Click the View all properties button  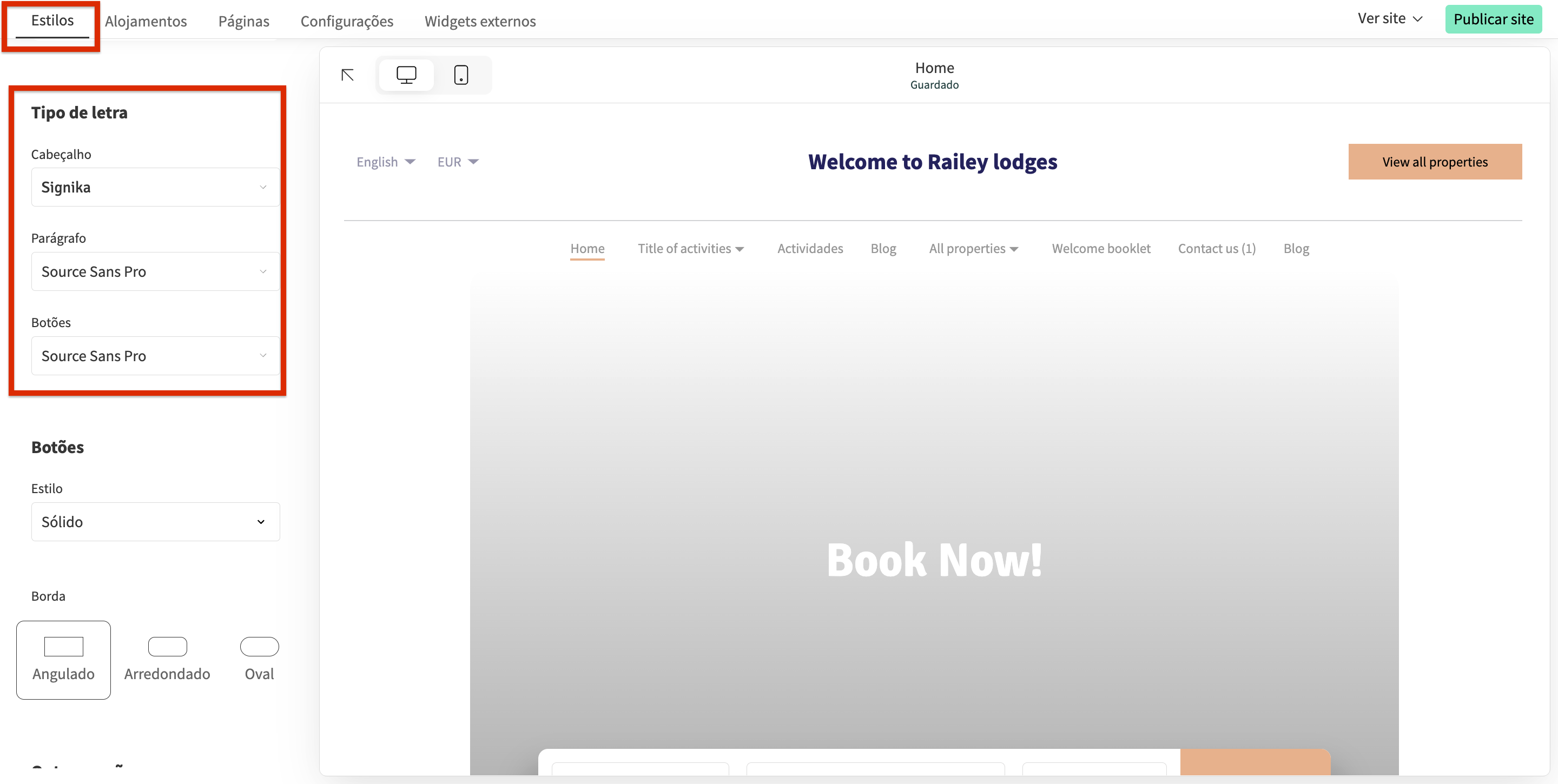tap(1434, 162)
